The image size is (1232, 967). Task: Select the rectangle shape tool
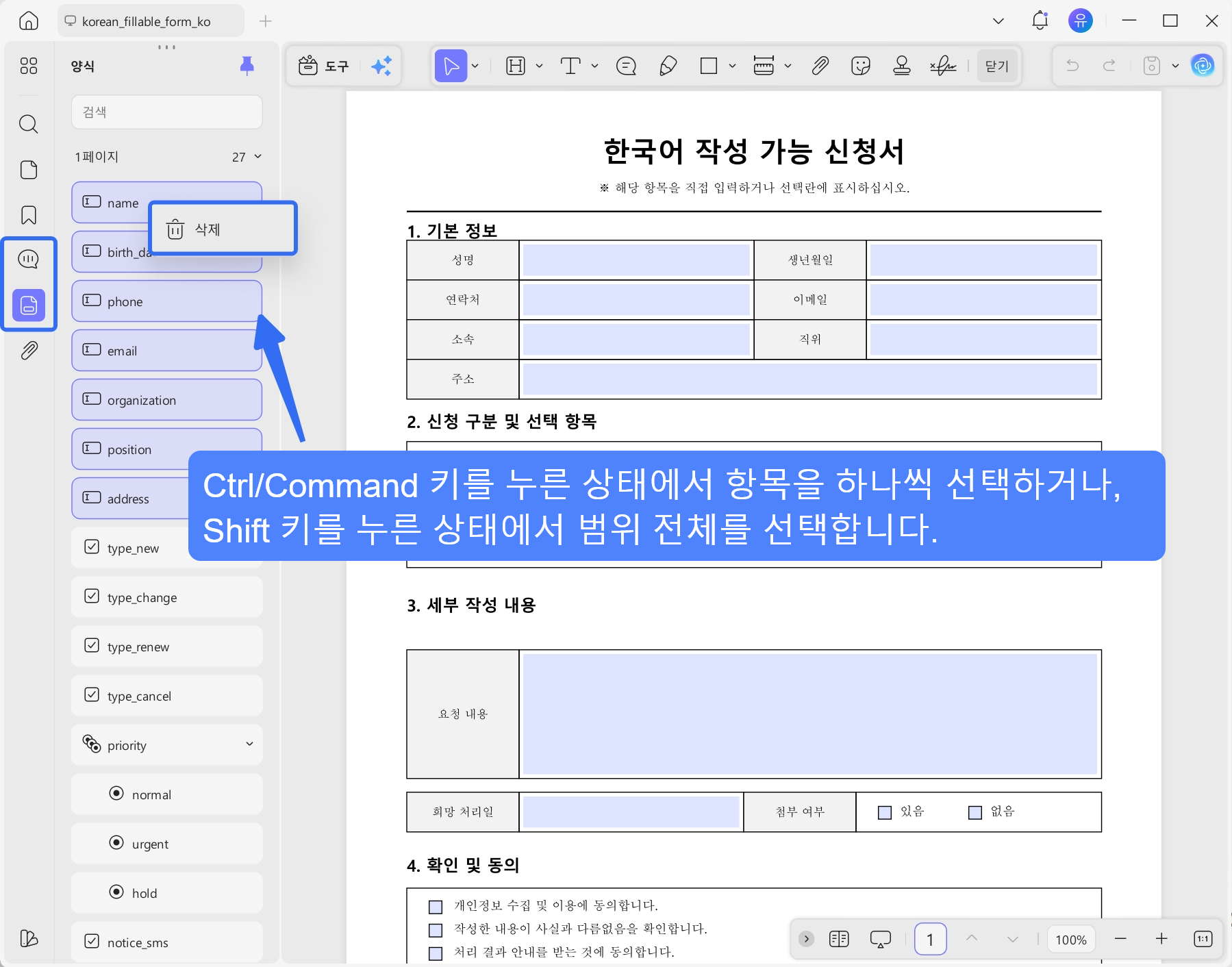709,66
